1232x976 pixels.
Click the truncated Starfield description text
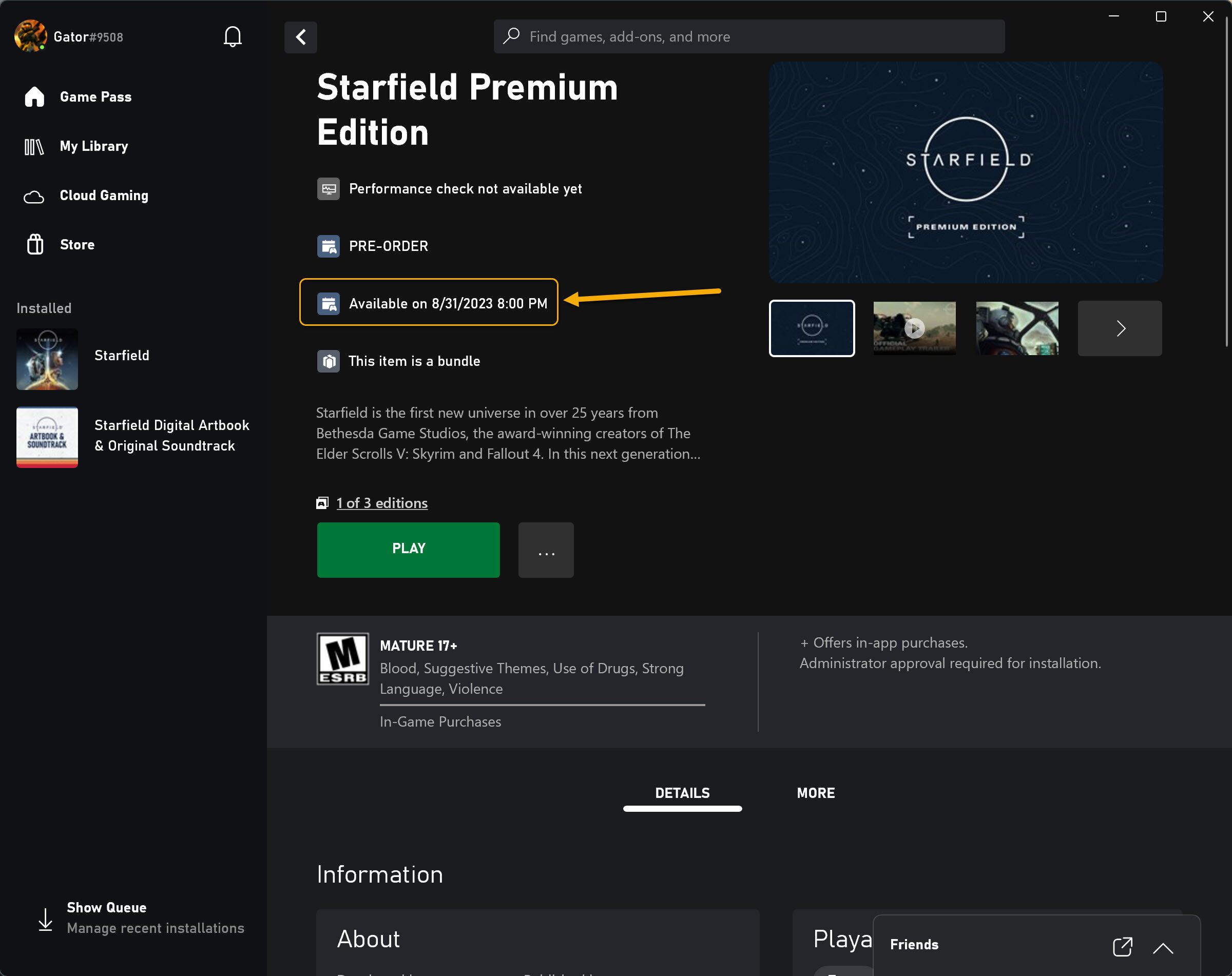pyautogui.click(x=508, y=434)
